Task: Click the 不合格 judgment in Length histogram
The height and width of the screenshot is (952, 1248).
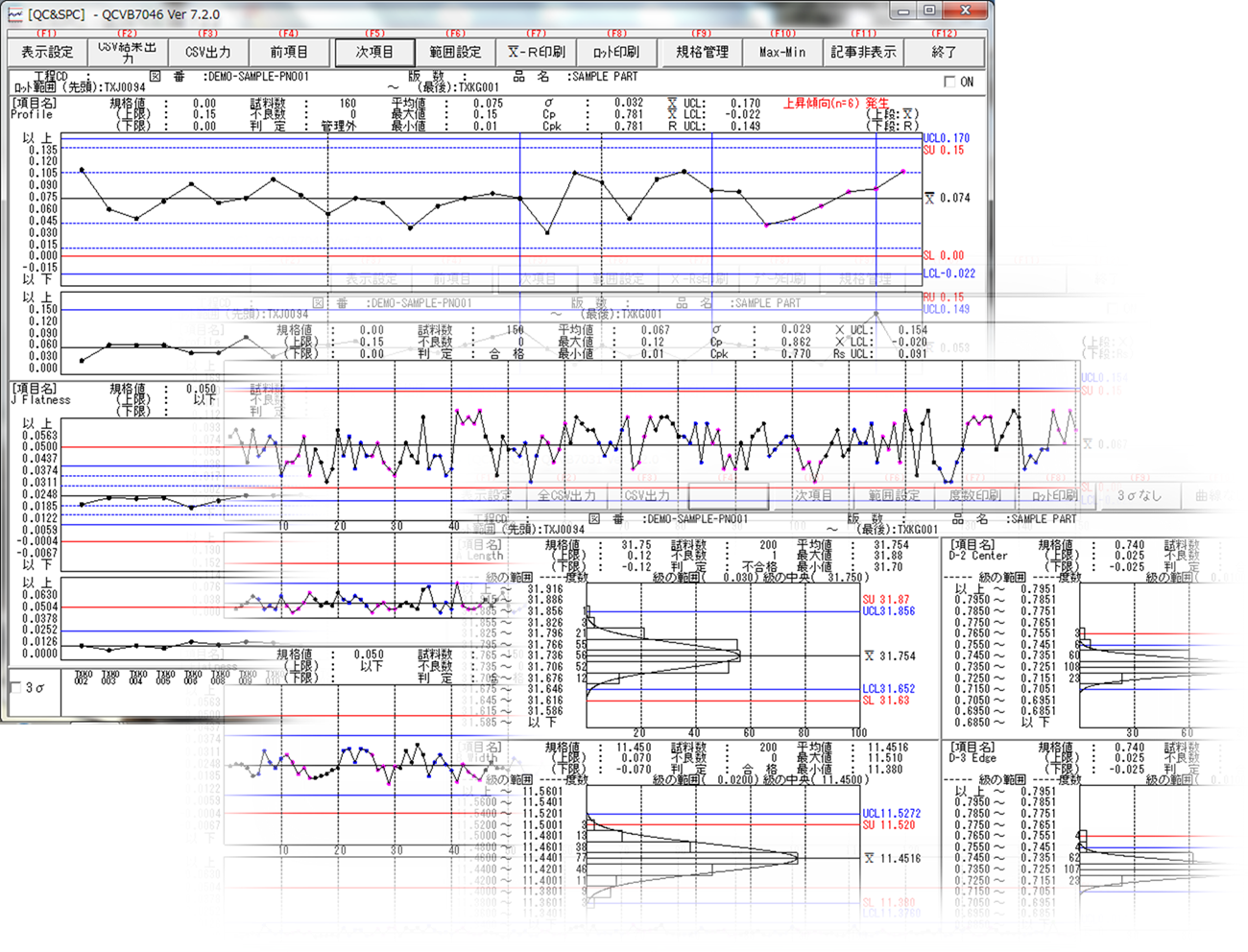Action: pos(758,567)
